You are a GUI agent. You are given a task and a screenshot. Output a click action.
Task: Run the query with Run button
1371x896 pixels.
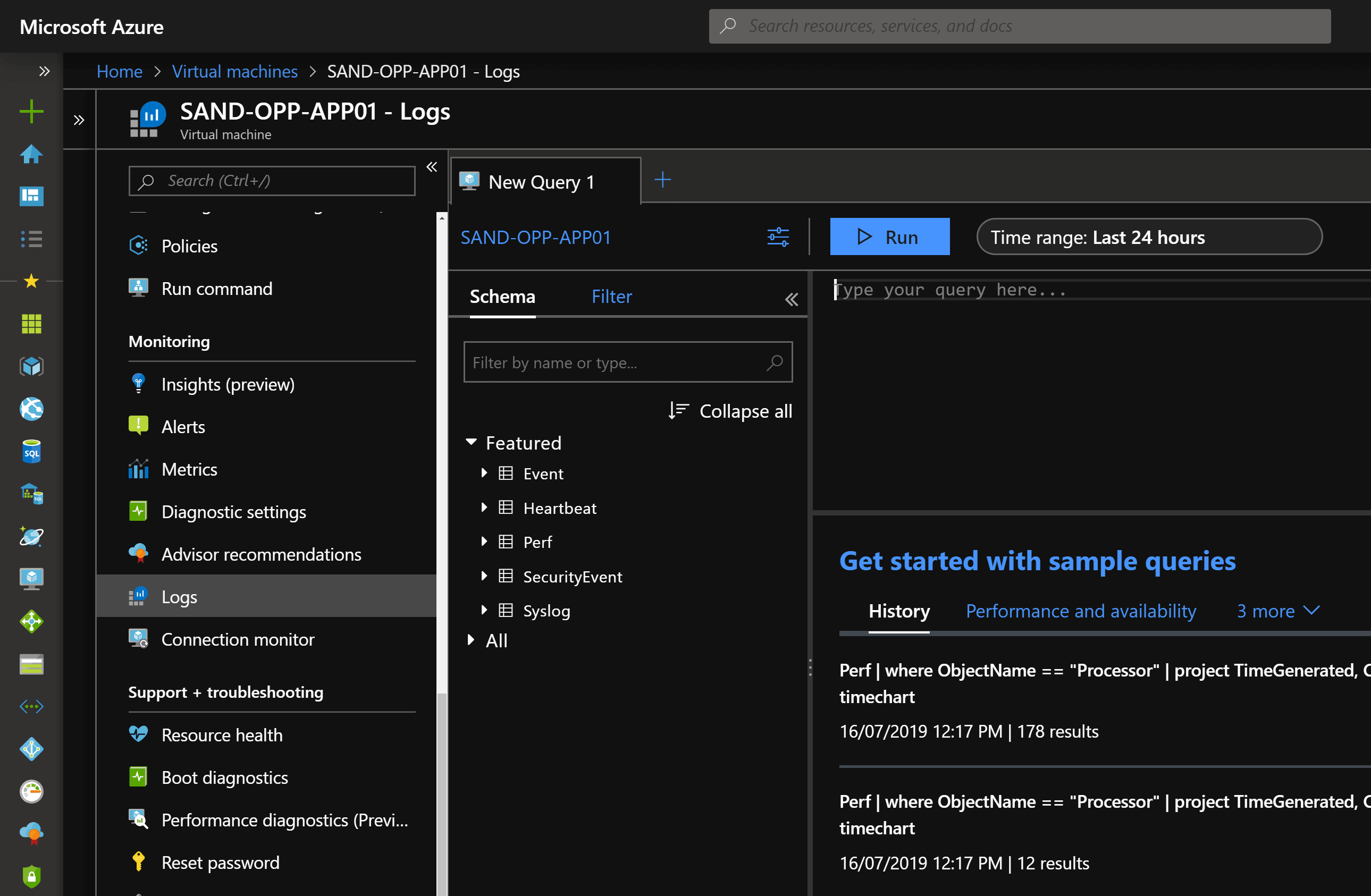889,236
